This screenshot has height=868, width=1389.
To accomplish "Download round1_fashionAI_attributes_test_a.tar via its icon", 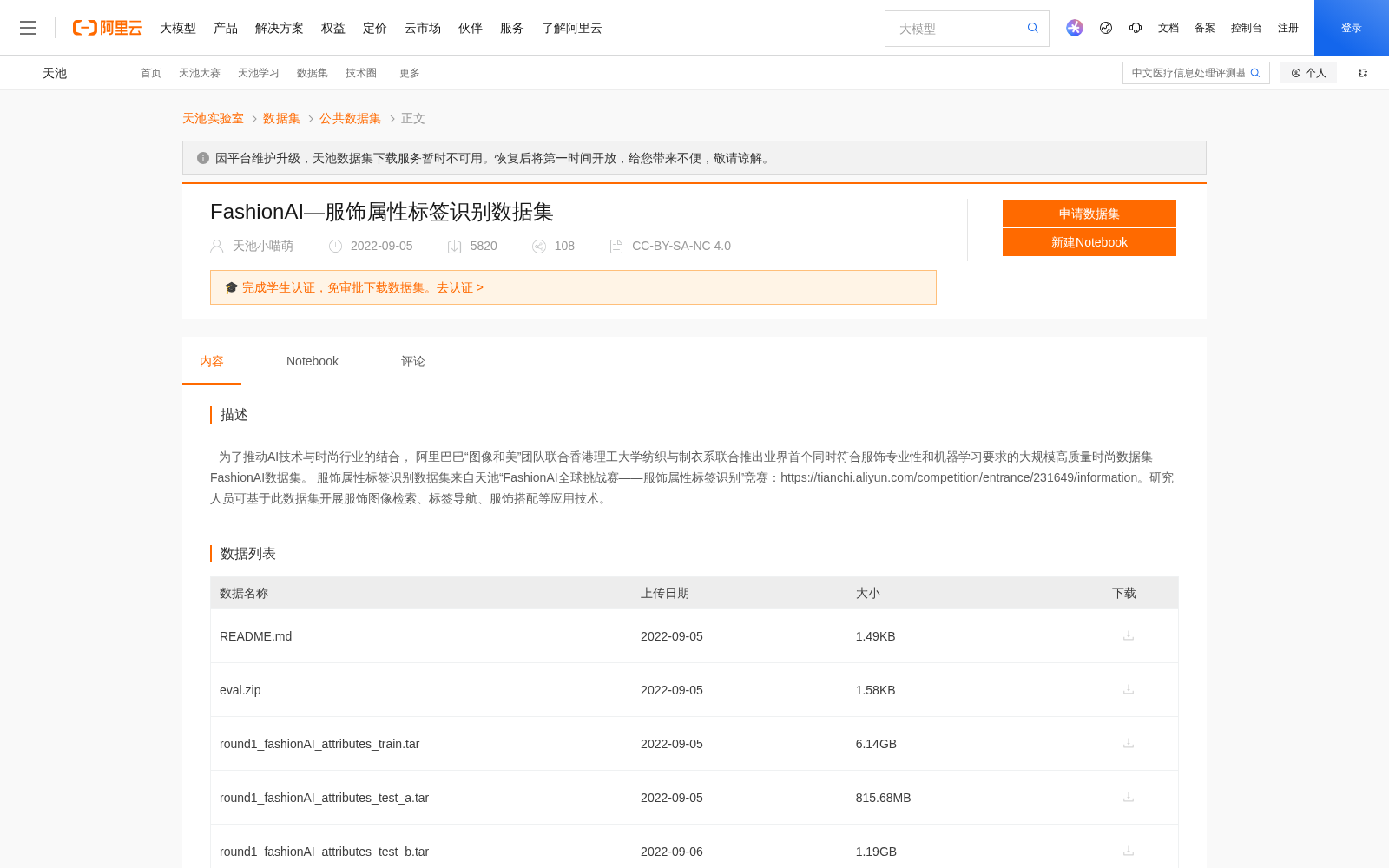I will pyautogui.click(x=1129, y=797).
